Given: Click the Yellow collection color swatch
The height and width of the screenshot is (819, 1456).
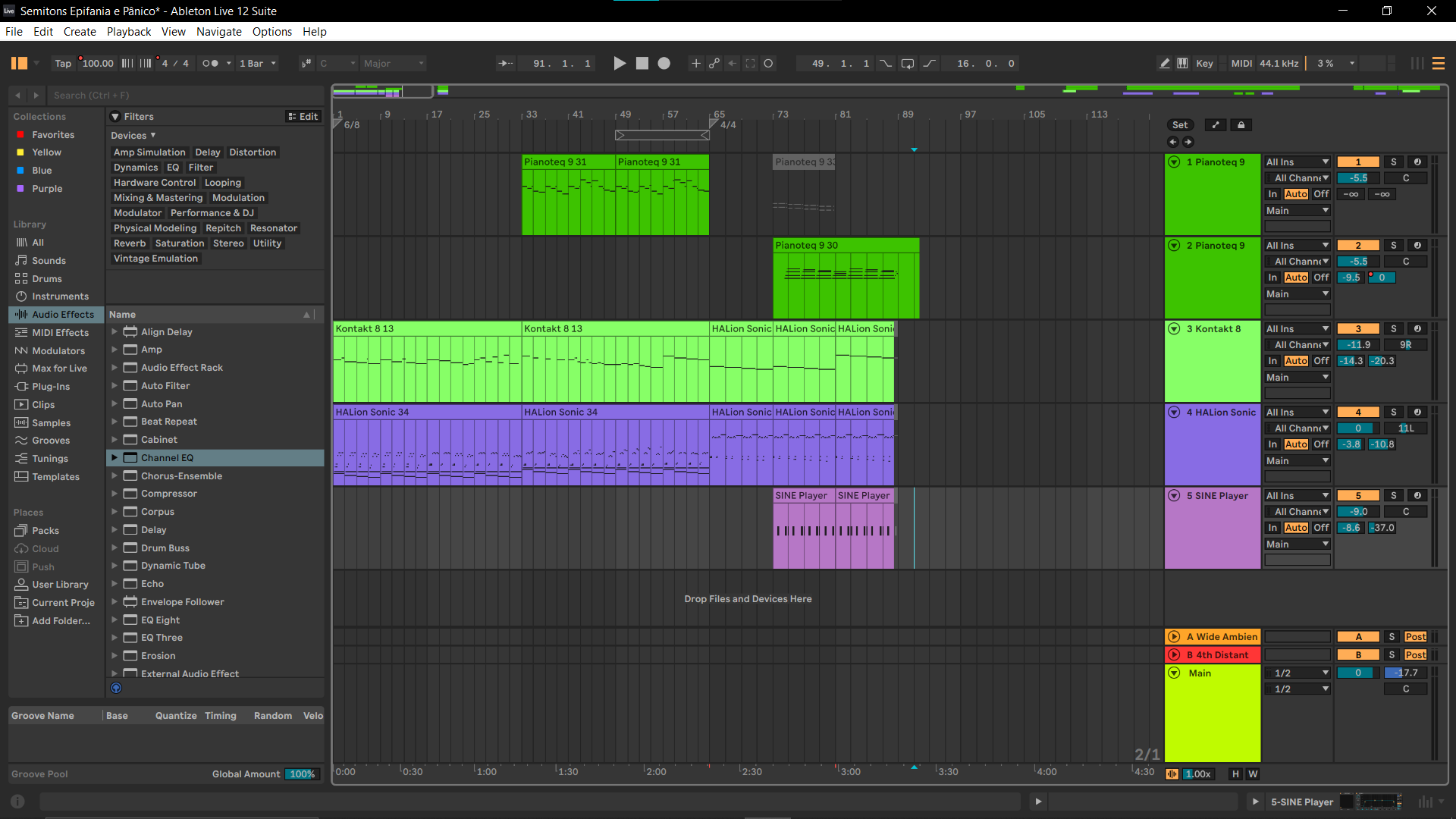Looking at the screenshot, I should [20, 152].
